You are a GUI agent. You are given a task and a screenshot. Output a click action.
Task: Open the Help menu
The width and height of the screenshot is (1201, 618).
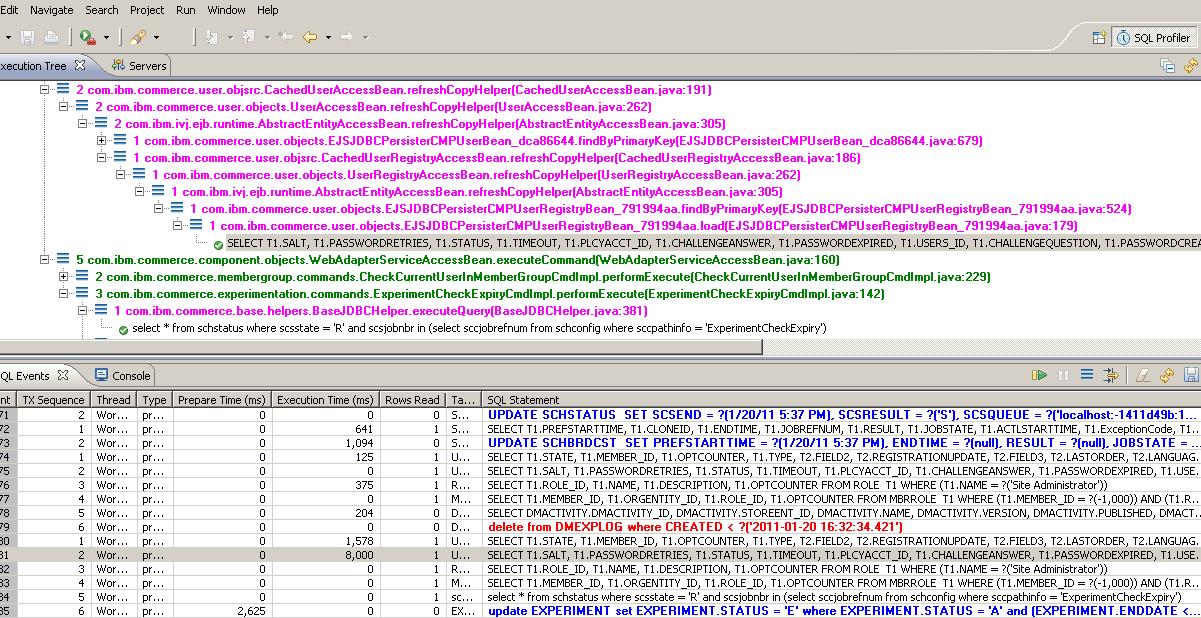[x=268, y=9]
